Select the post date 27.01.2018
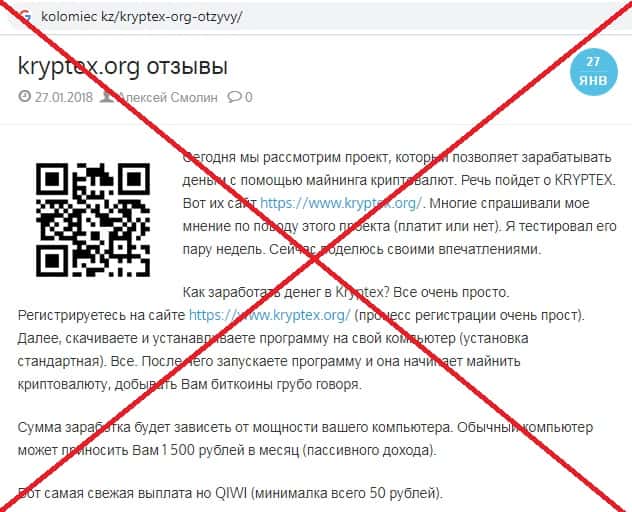 pos(64,97)
